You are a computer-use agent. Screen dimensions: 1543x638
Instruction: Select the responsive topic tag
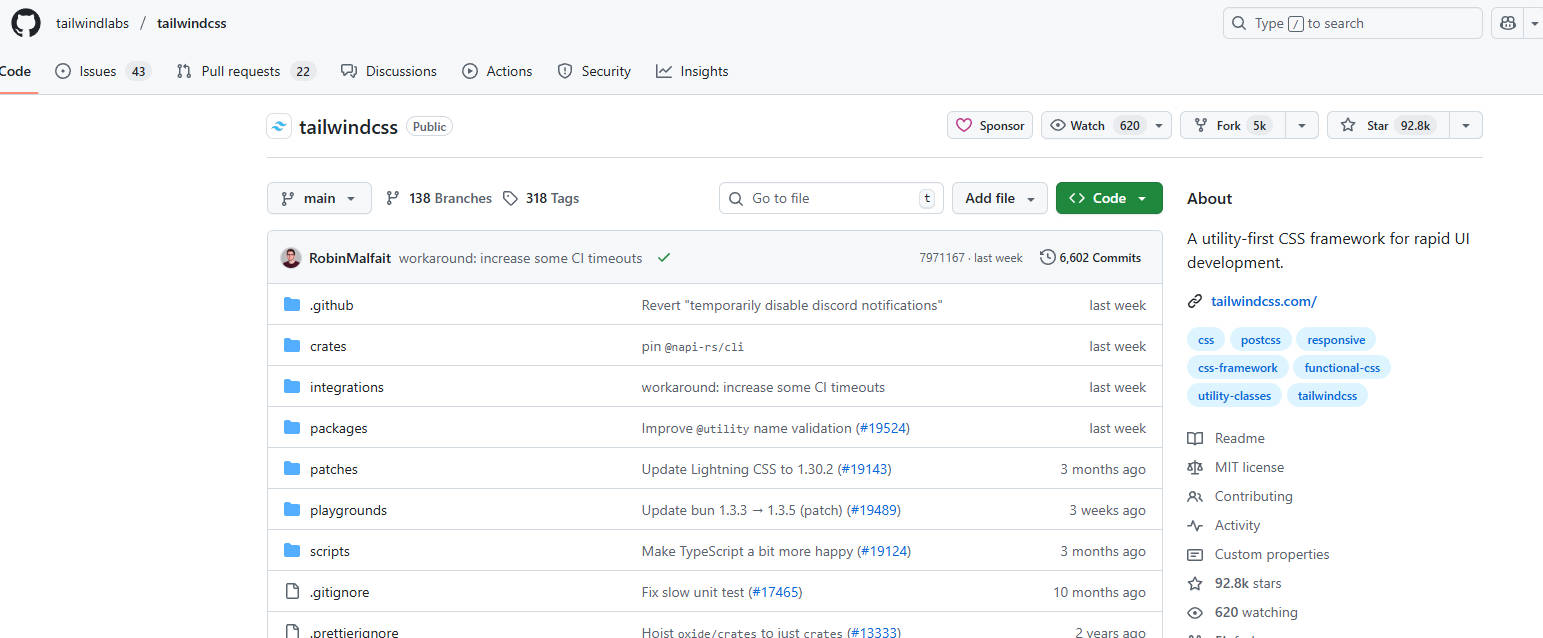click(1336, 340)
